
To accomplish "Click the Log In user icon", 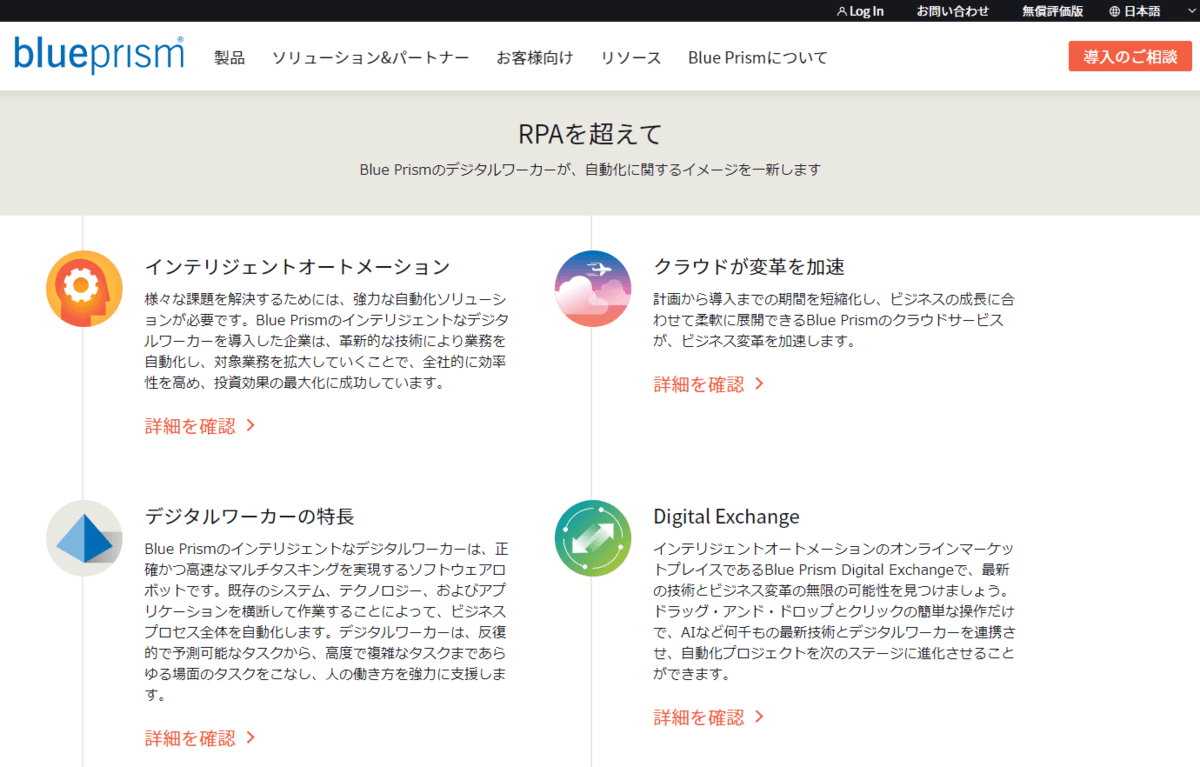I will click(x=841, y=11).
